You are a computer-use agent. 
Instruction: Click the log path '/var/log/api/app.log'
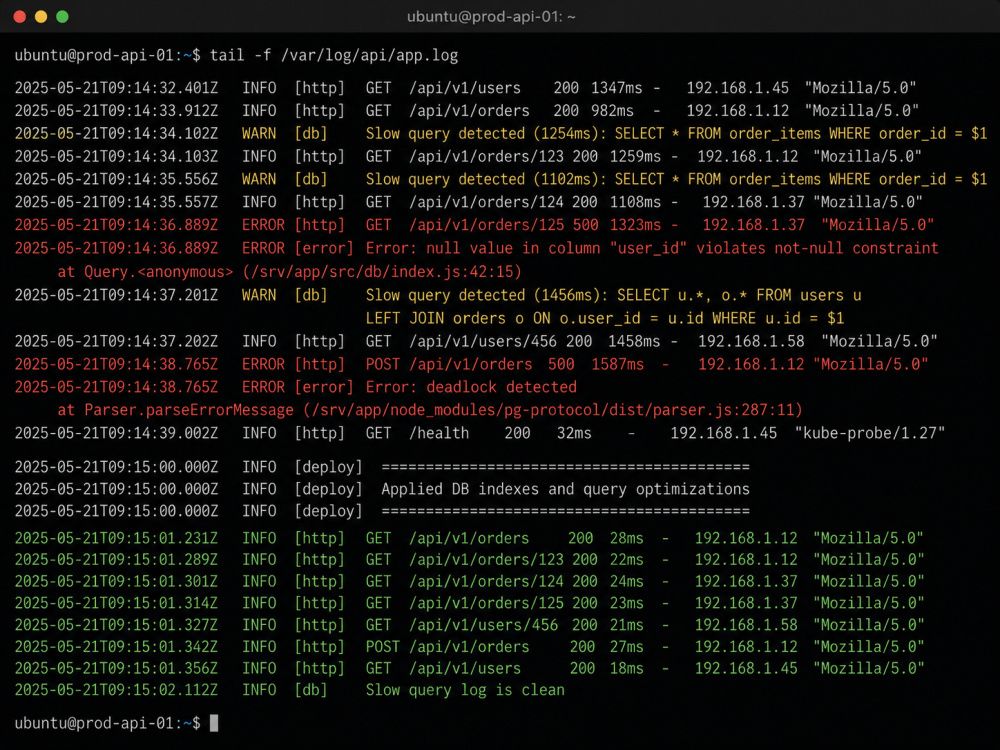pyautogui.click(x=370, y=55)
